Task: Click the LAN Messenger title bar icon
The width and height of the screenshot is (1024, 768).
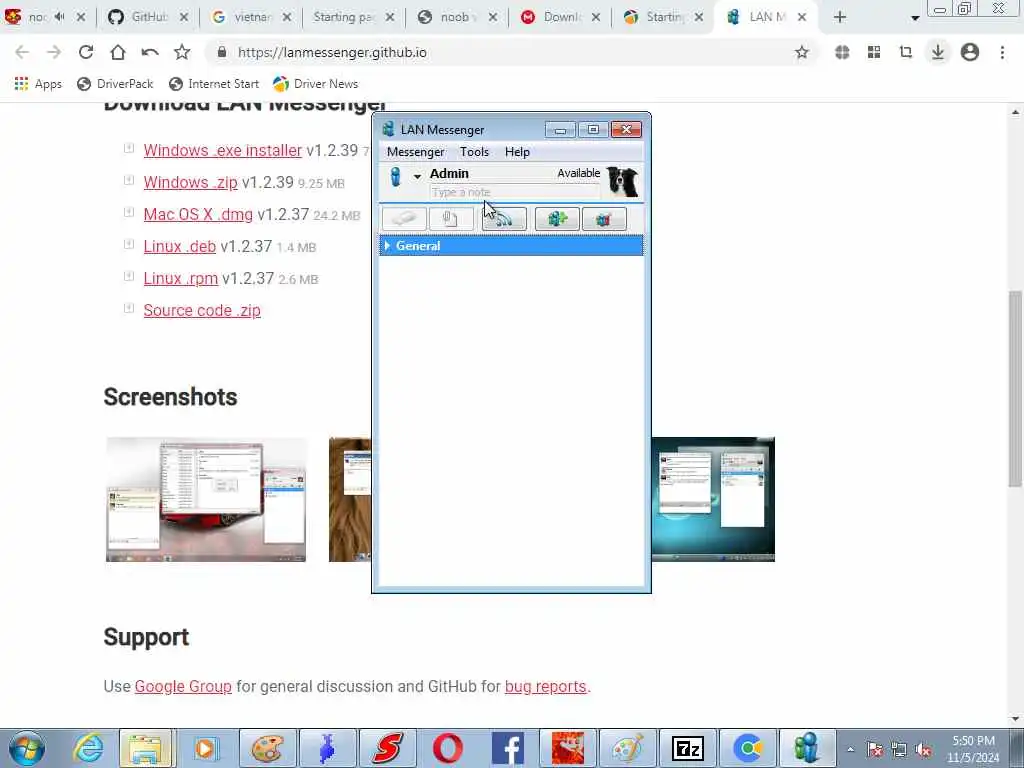Action: (x=389, y=129)
